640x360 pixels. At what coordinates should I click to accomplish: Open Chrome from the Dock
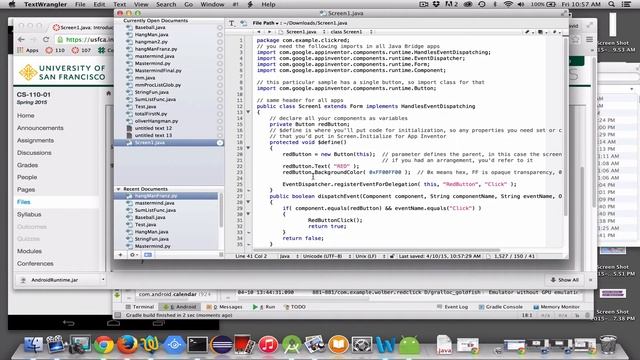tap(104, 344)
